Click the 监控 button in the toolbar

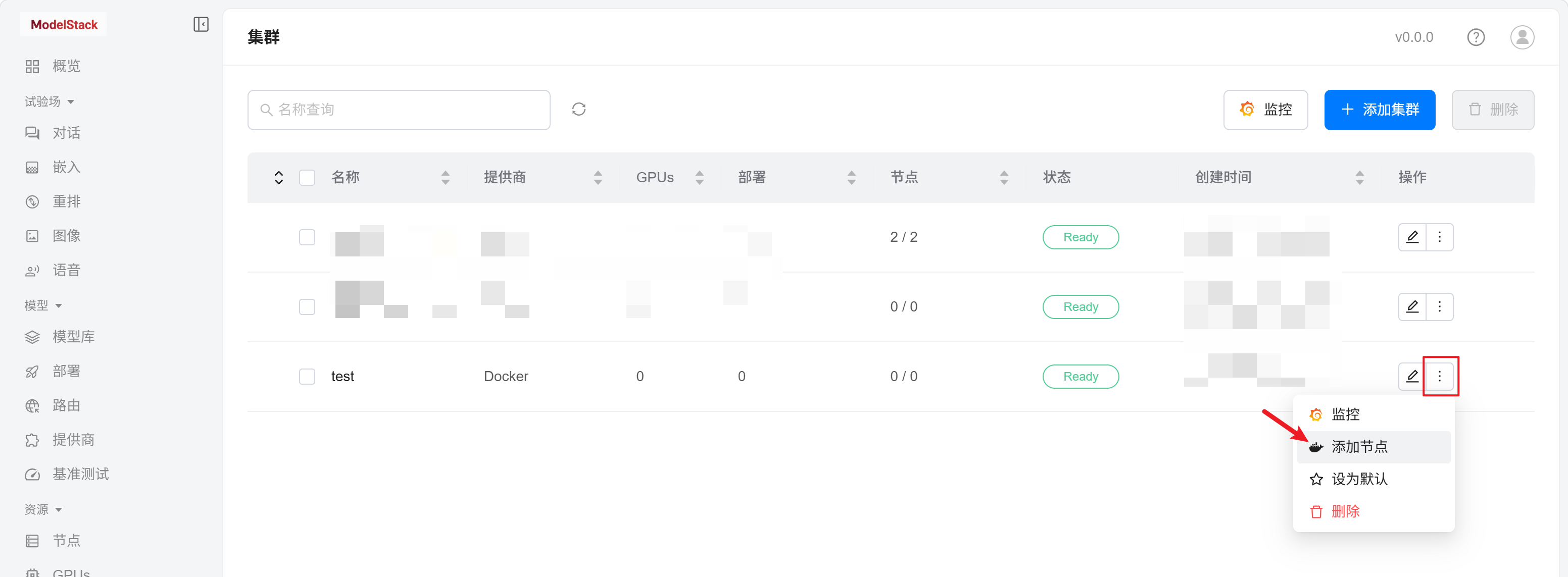coord(1265,110)
